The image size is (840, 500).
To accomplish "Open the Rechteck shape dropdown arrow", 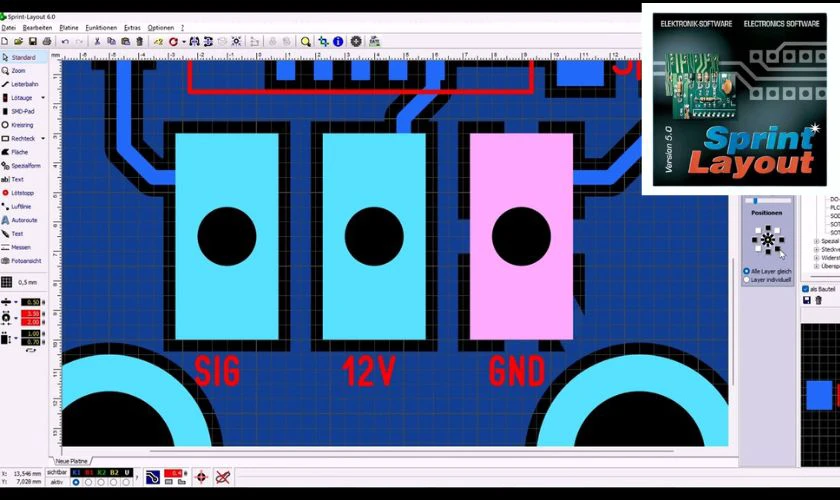I will (42, 138).
